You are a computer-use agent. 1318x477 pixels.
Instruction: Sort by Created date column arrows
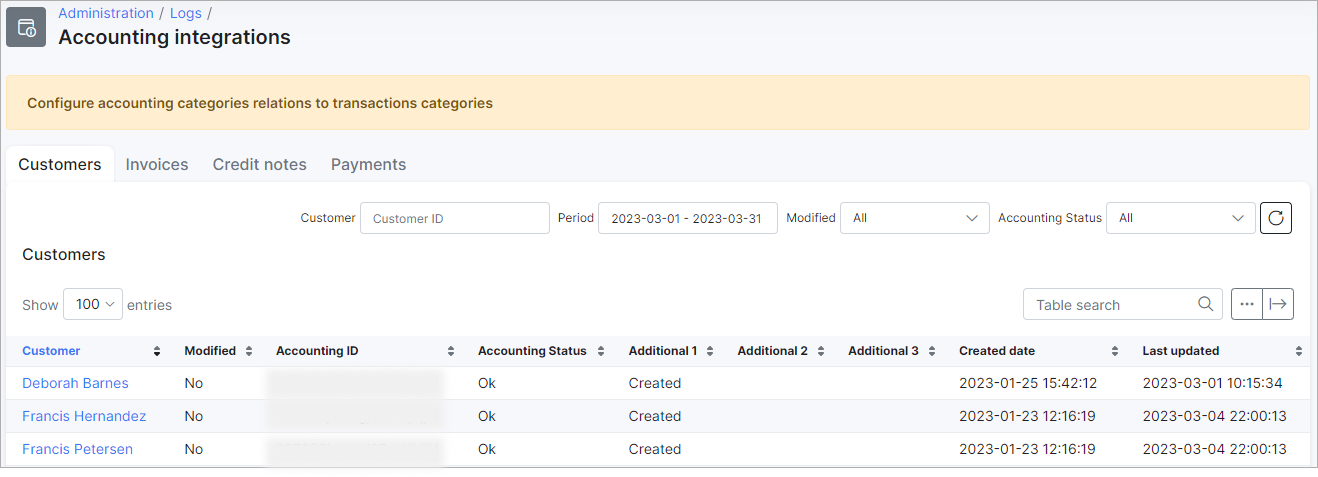1115,351
